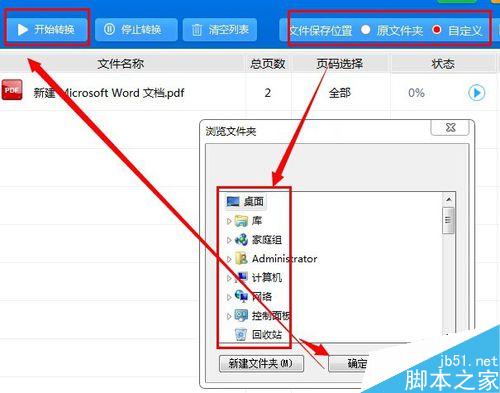The image size is (500, 393).
Task: Click the 0% progress status
Action: click(416, 93)
